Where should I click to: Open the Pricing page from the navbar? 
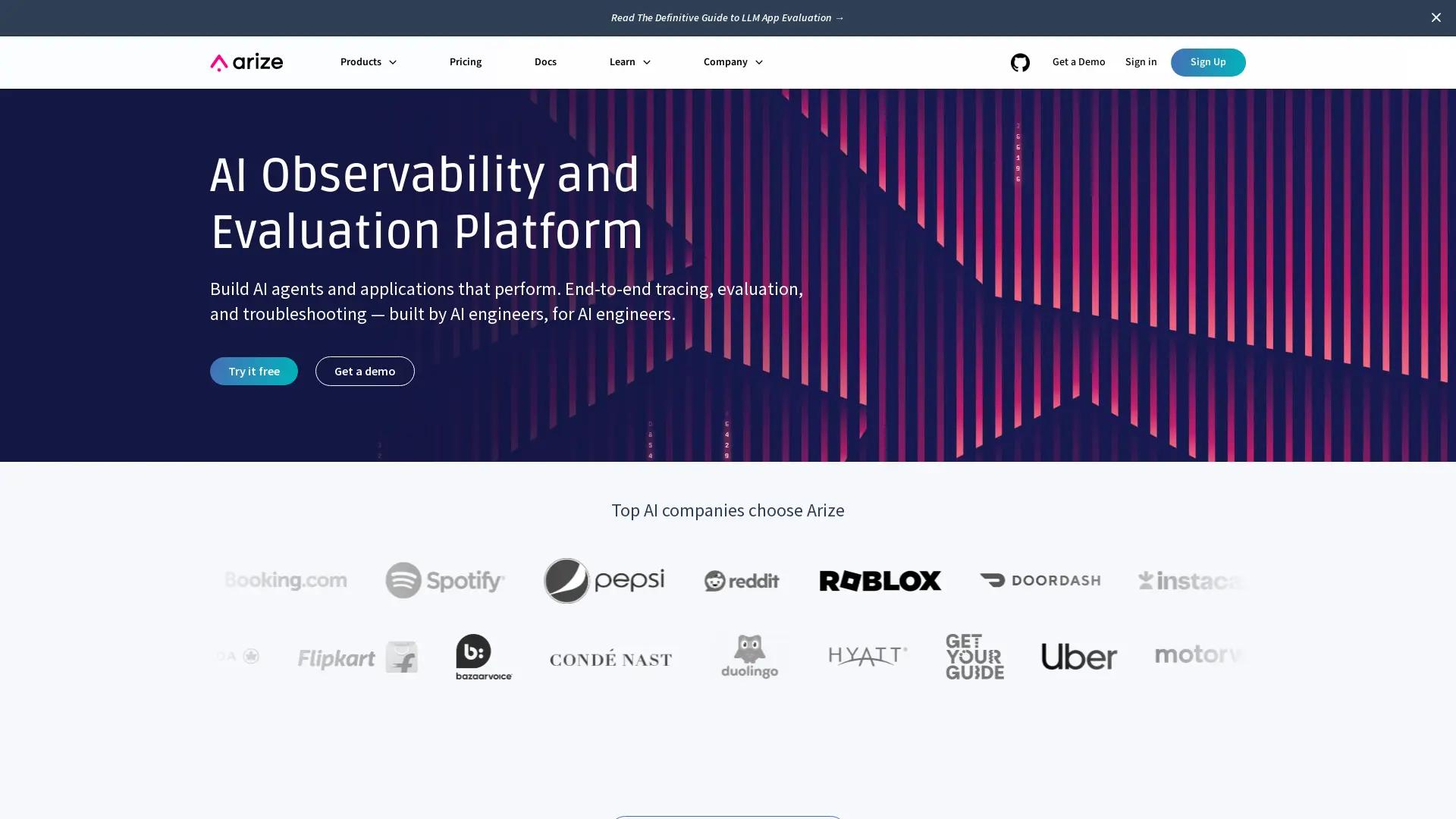pos(465,62)
